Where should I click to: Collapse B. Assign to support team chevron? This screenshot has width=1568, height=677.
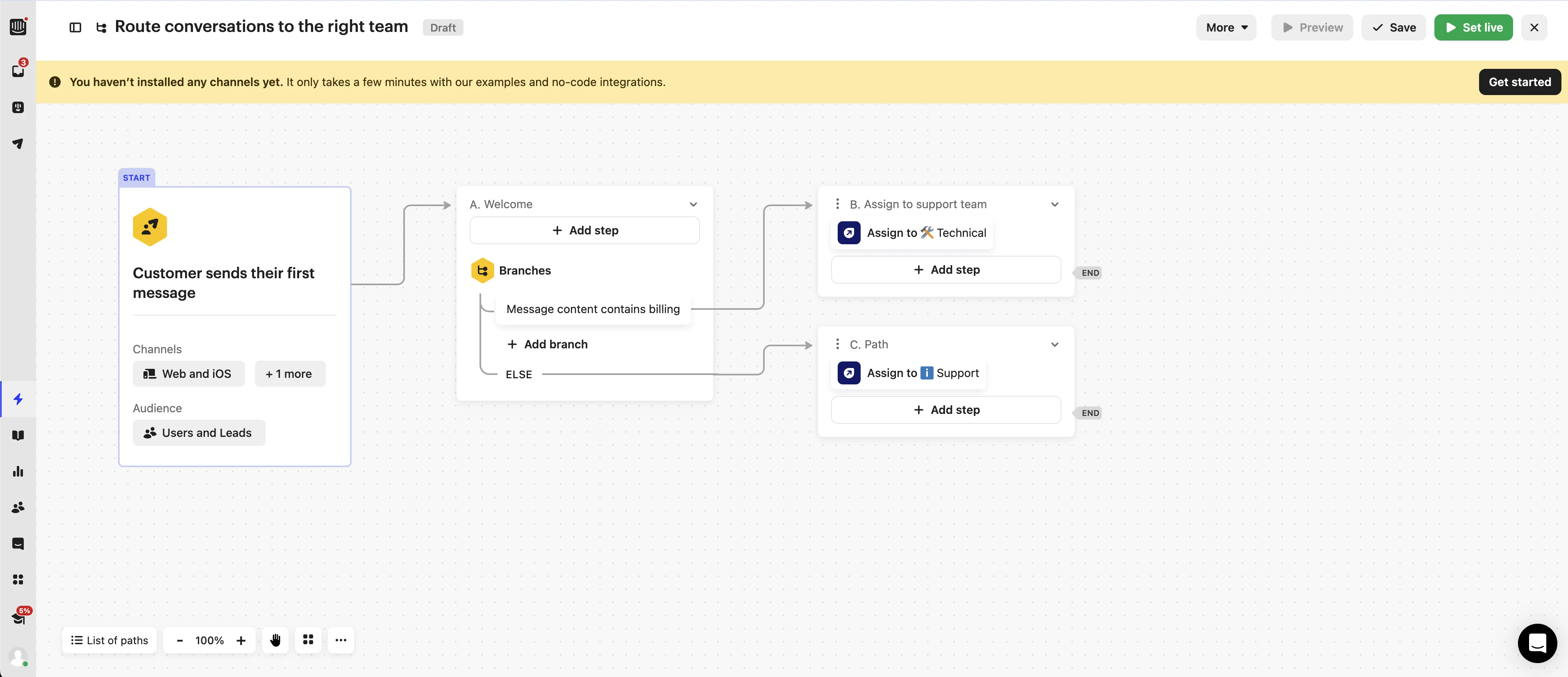(1055, 204)
